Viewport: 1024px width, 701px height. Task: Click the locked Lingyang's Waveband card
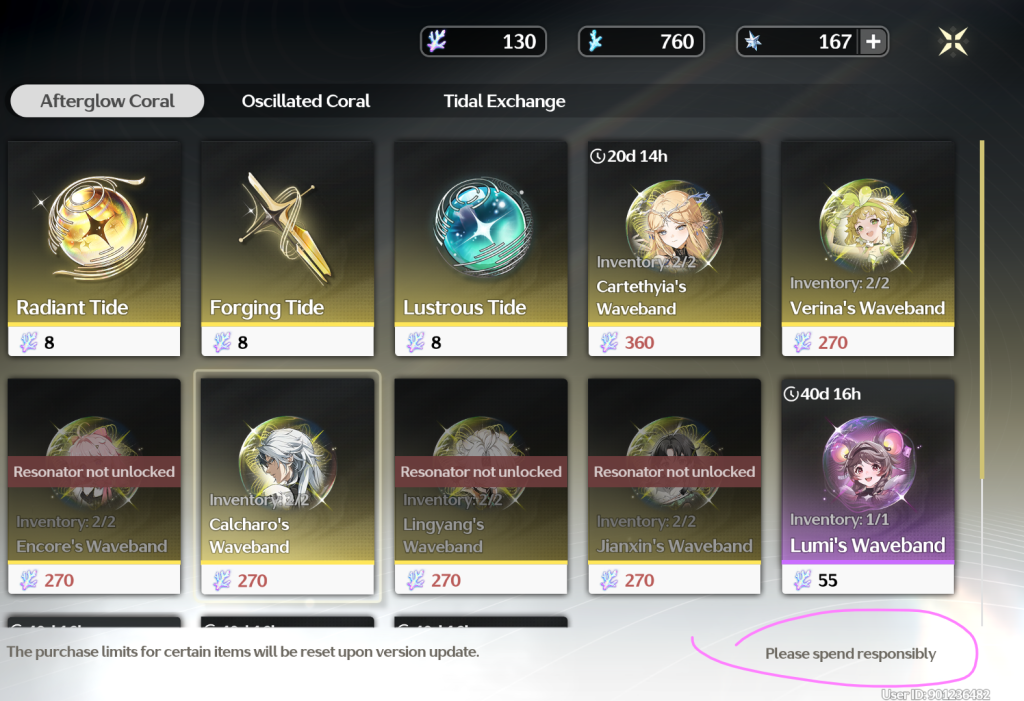click(481, 486)
